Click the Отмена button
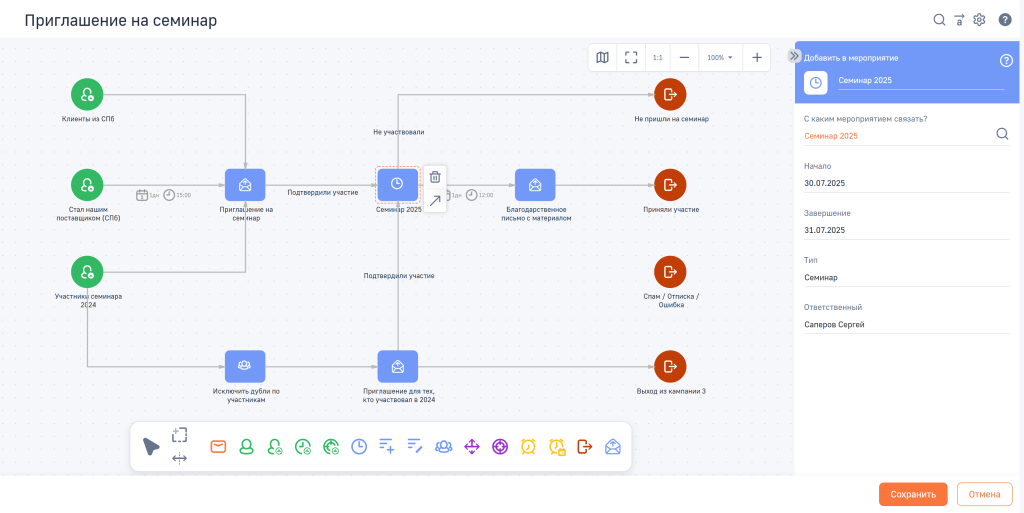The width and height of the screenshot is (1024, 513). [x=984, y=494]
